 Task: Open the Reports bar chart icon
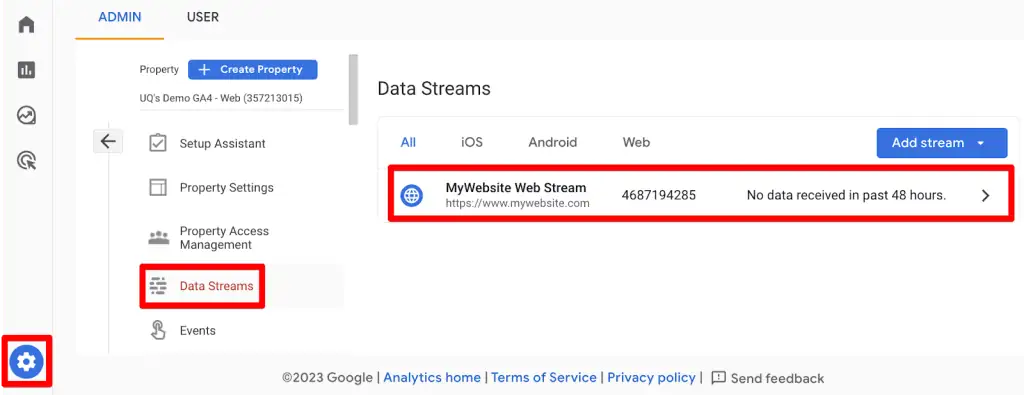[x=26, y=70]
